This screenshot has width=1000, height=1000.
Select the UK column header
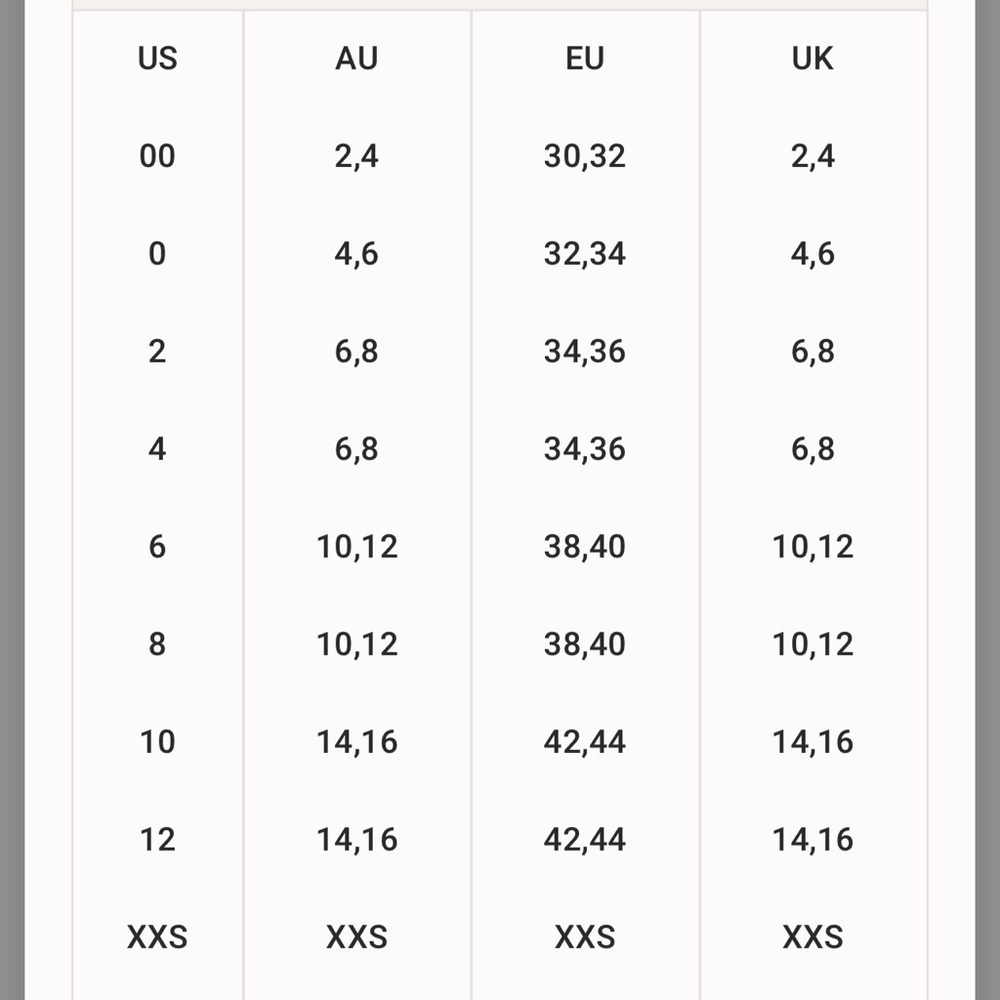click(x=812, y=59)
